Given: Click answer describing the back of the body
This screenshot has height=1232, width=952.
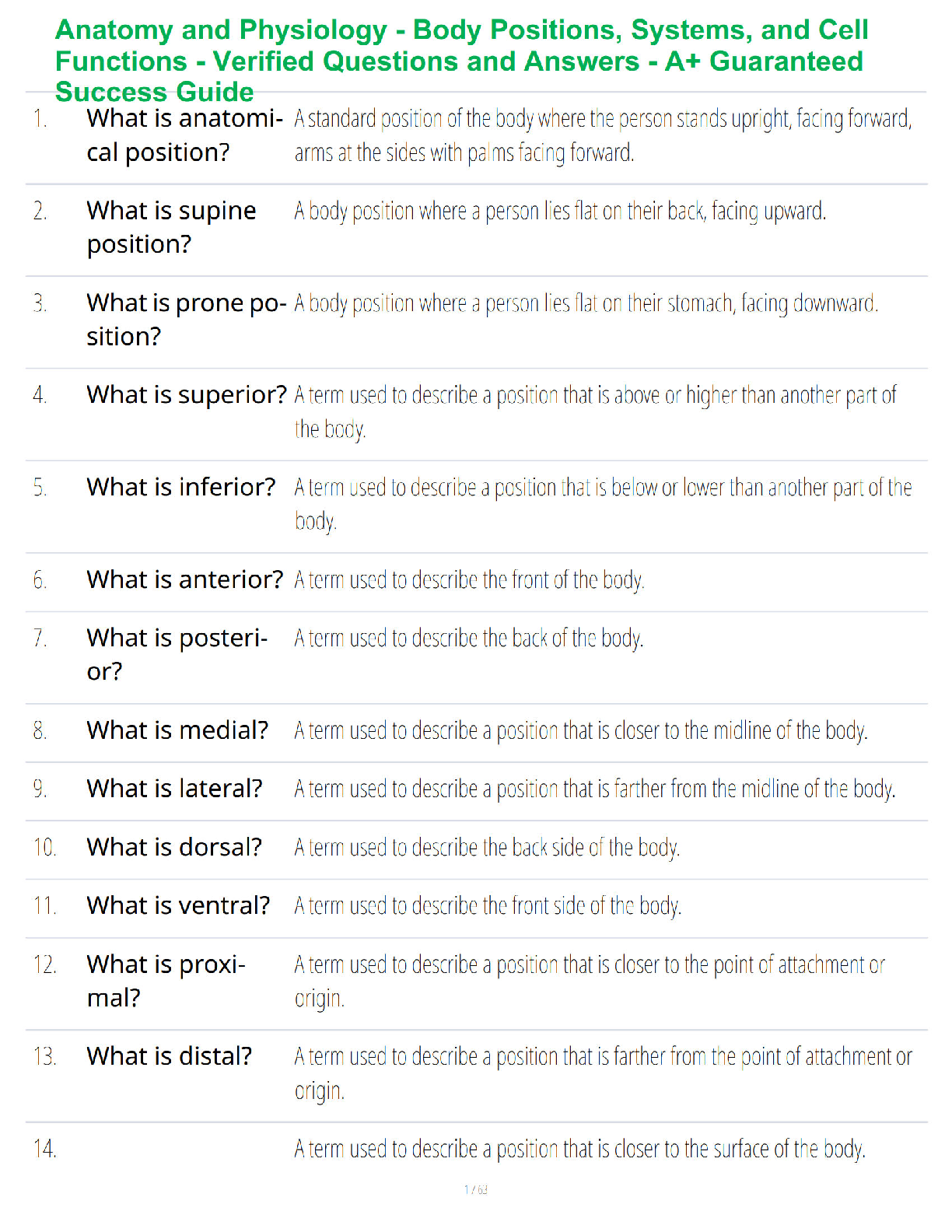Looking at the screenshot, I should [469, 639].
